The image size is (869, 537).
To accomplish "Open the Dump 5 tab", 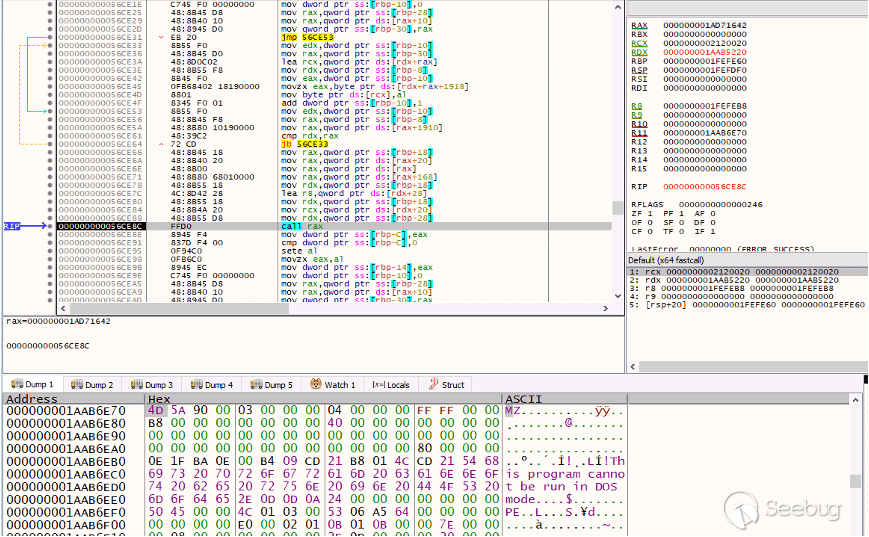I will click(272, 385).
